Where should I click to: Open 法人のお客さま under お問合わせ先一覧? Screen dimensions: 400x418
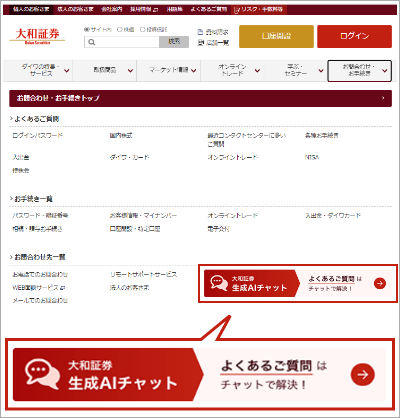coord(129,287)
